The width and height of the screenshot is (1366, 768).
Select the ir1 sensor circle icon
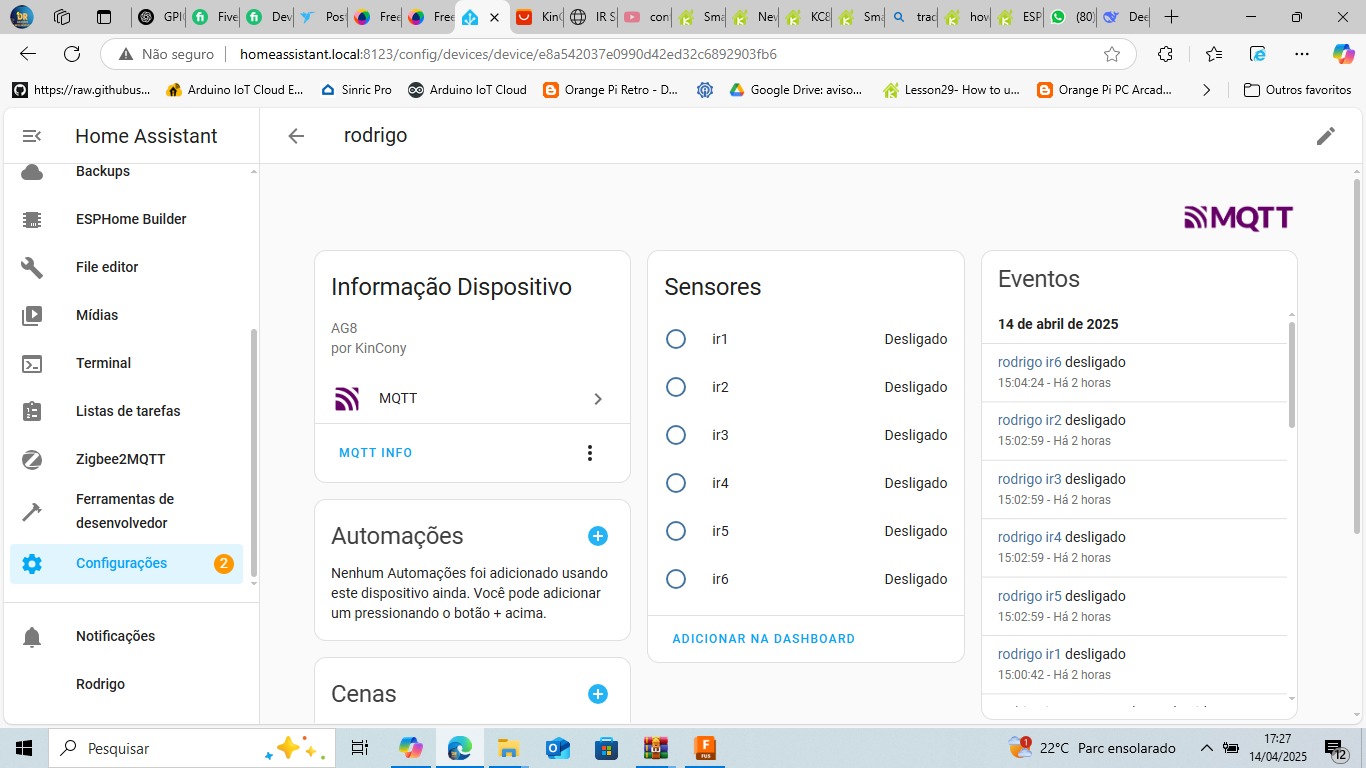tap(676, 339)
